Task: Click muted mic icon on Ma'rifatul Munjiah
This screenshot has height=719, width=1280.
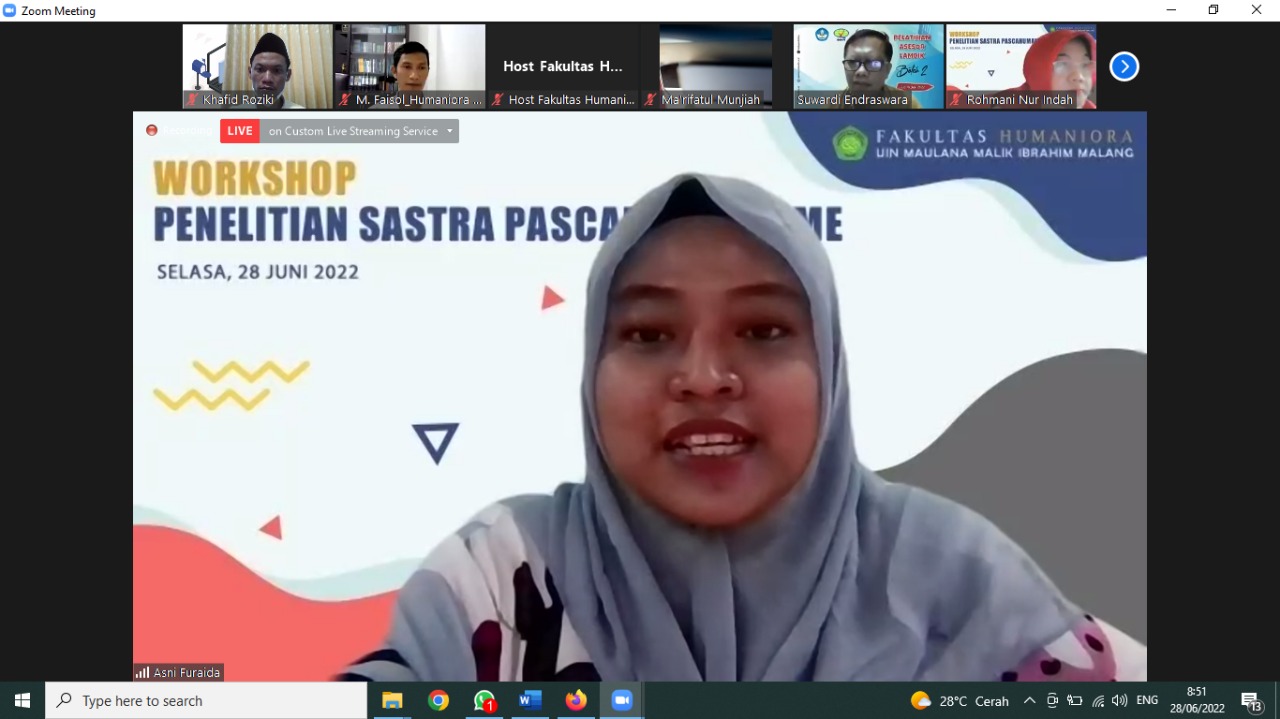Action: coord(650,100)
